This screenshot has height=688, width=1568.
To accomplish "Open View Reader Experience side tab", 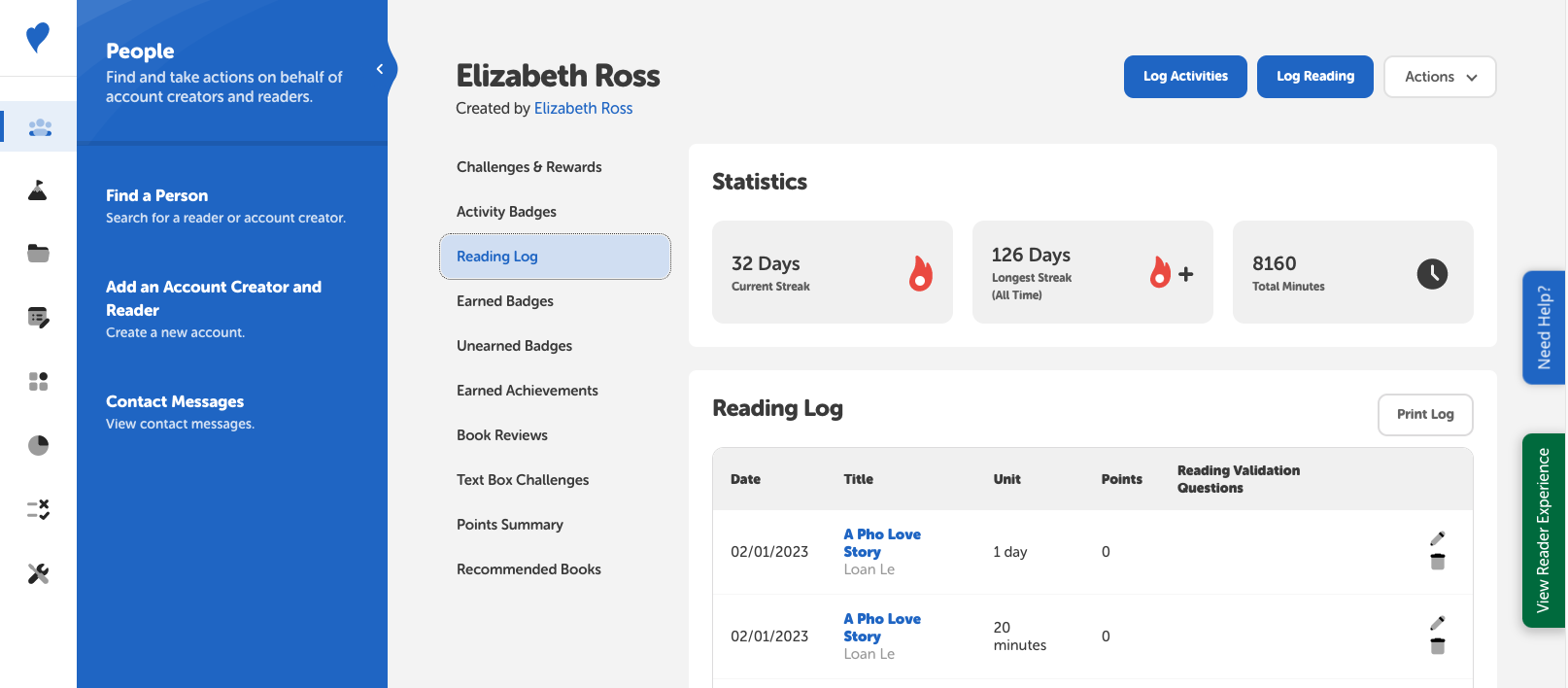I will coord(1544,531).
